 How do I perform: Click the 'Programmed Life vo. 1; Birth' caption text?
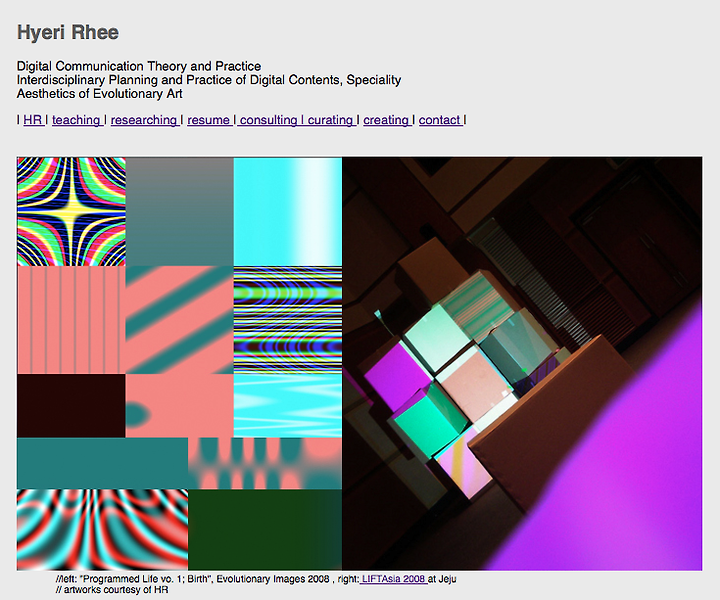146,579
